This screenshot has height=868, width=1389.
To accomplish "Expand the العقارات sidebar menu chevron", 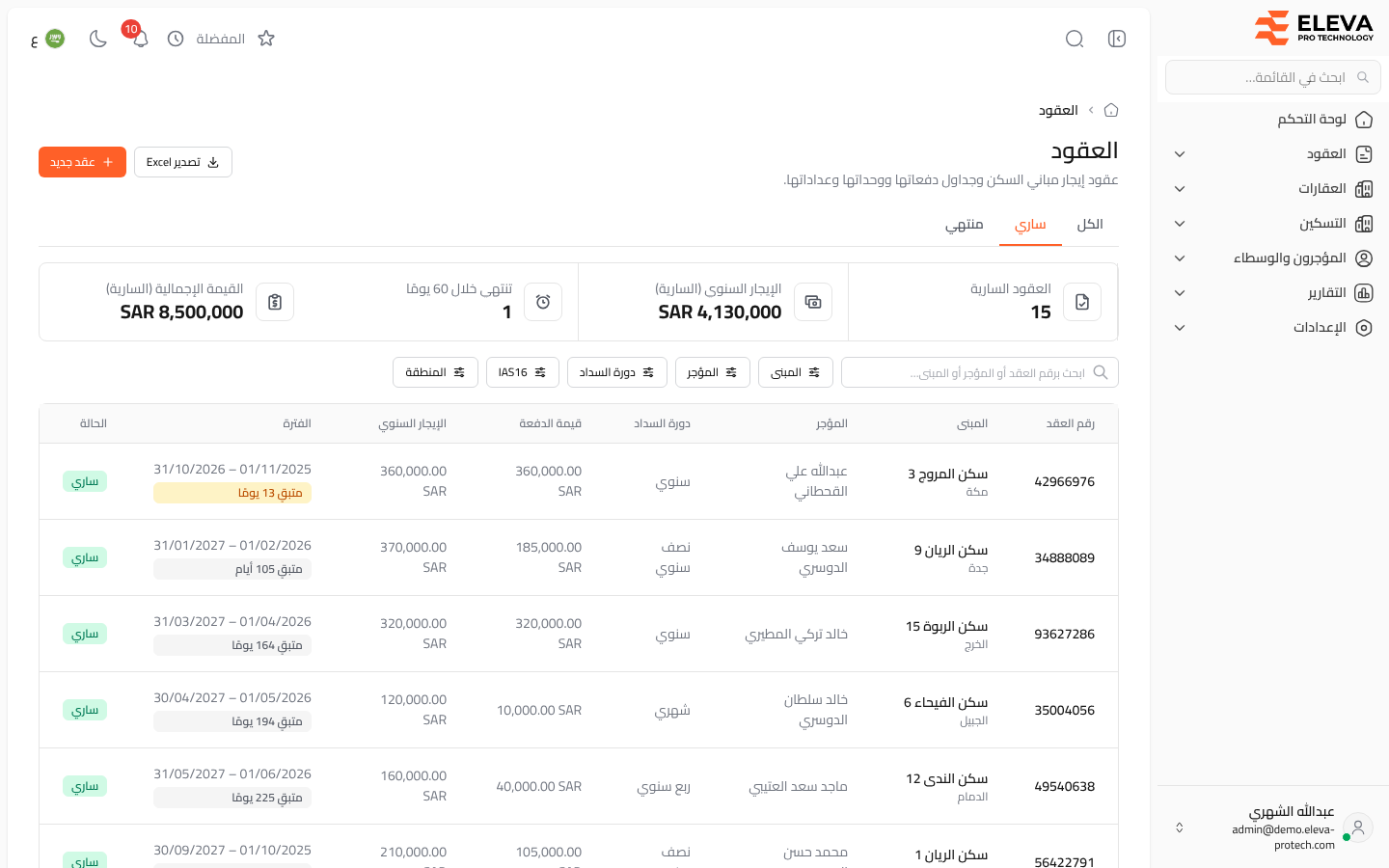I will click(x=1180, y=189).
